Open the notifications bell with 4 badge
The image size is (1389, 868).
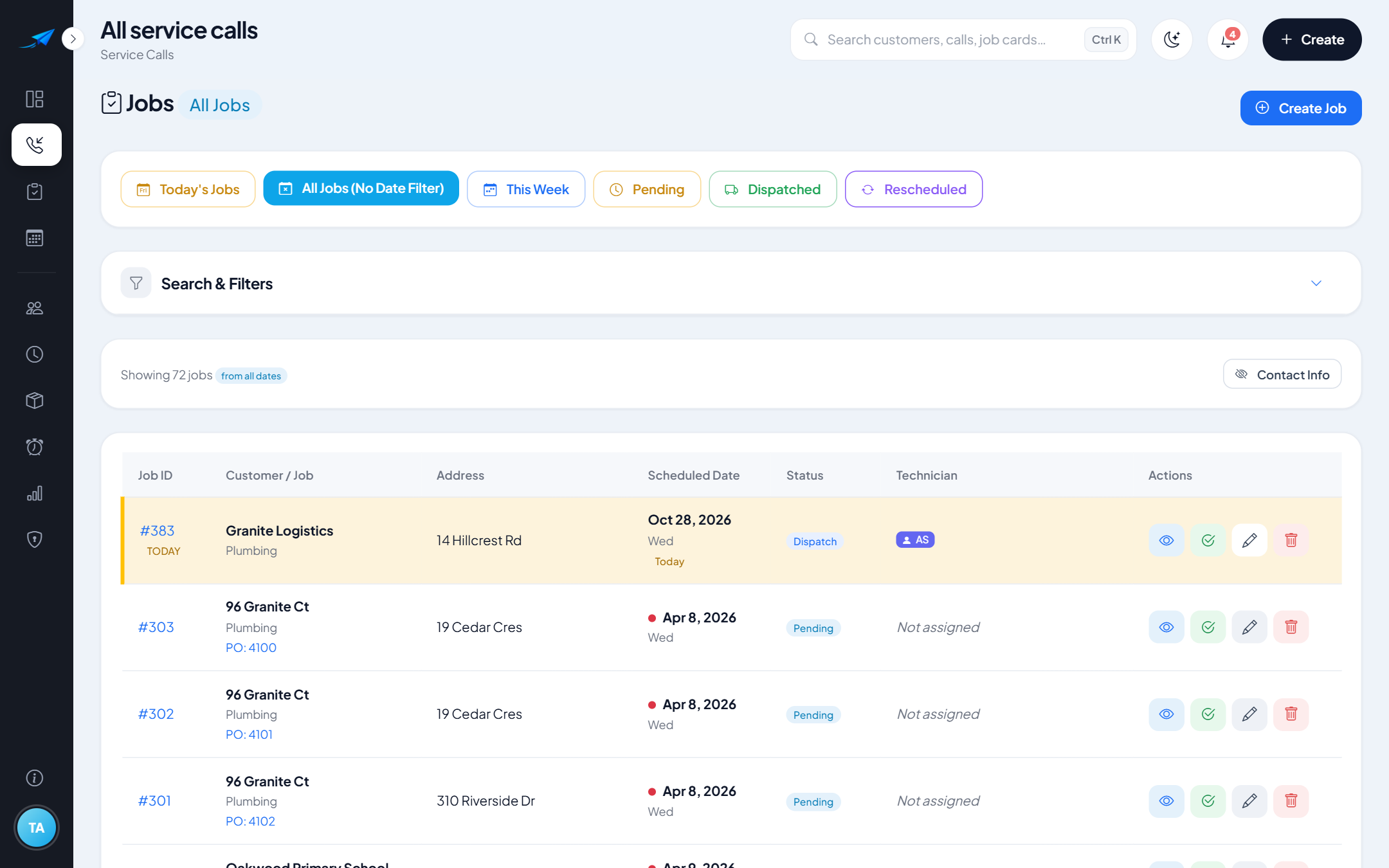click(x=1228, y=39)
